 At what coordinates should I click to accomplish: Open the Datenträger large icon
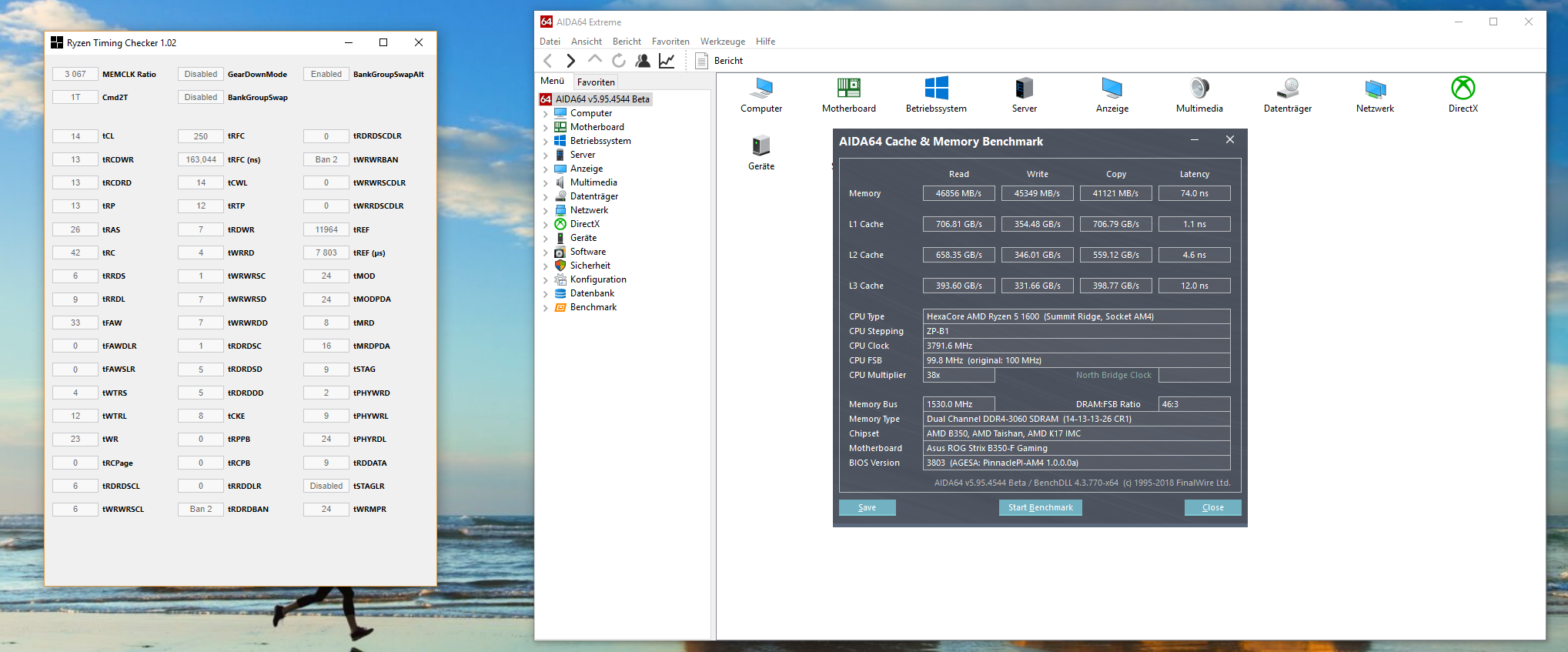coord(1288,95)
